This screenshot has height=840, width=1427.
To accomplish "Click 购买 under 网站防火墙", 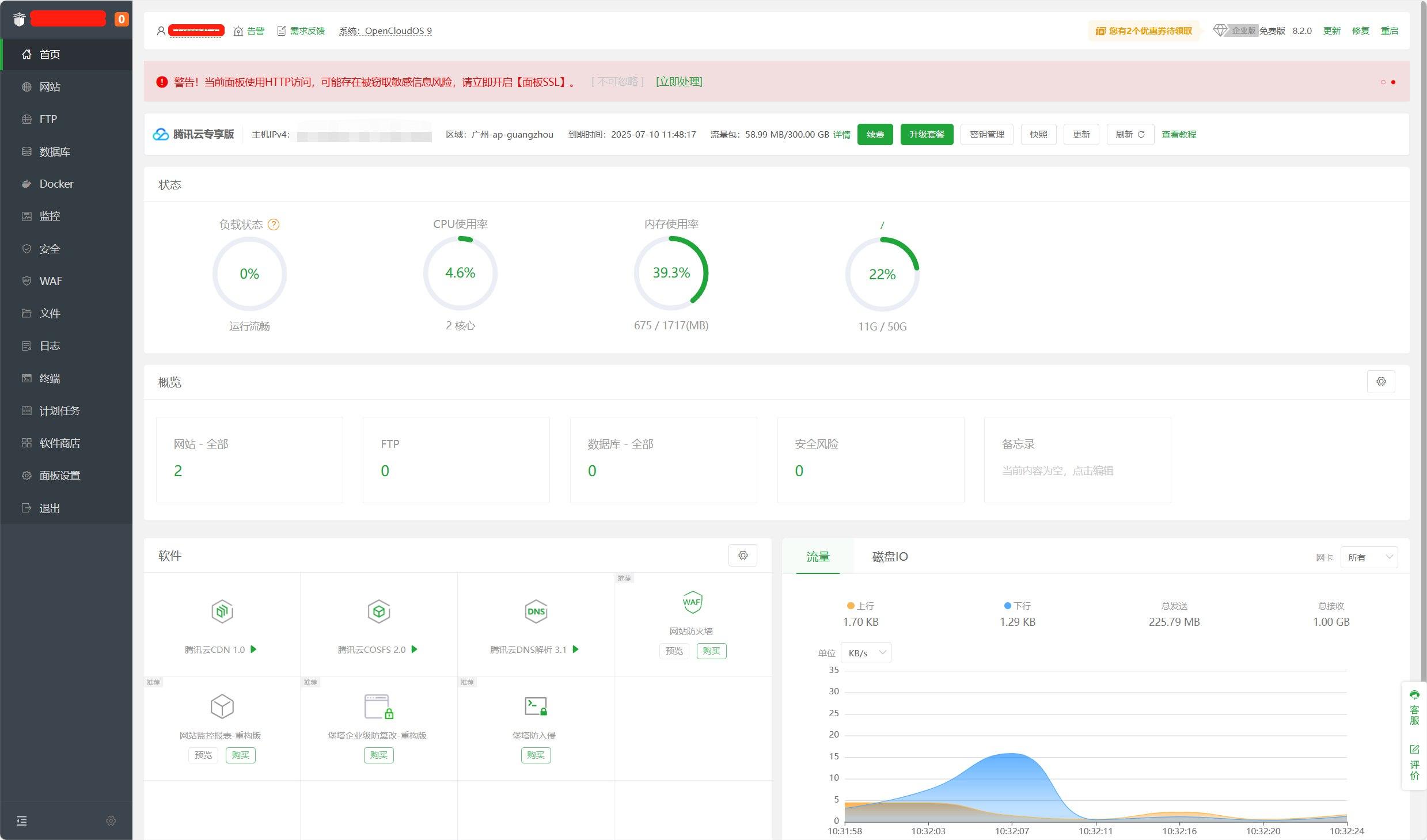I will click(711, 651).
